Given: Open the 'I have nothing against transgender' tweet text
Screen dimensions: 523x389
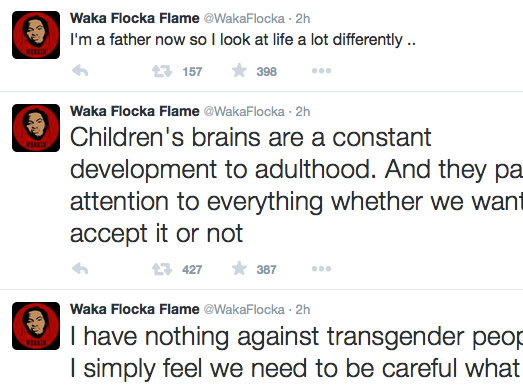Looking at the screenshot, I should [x=297, y=352].
